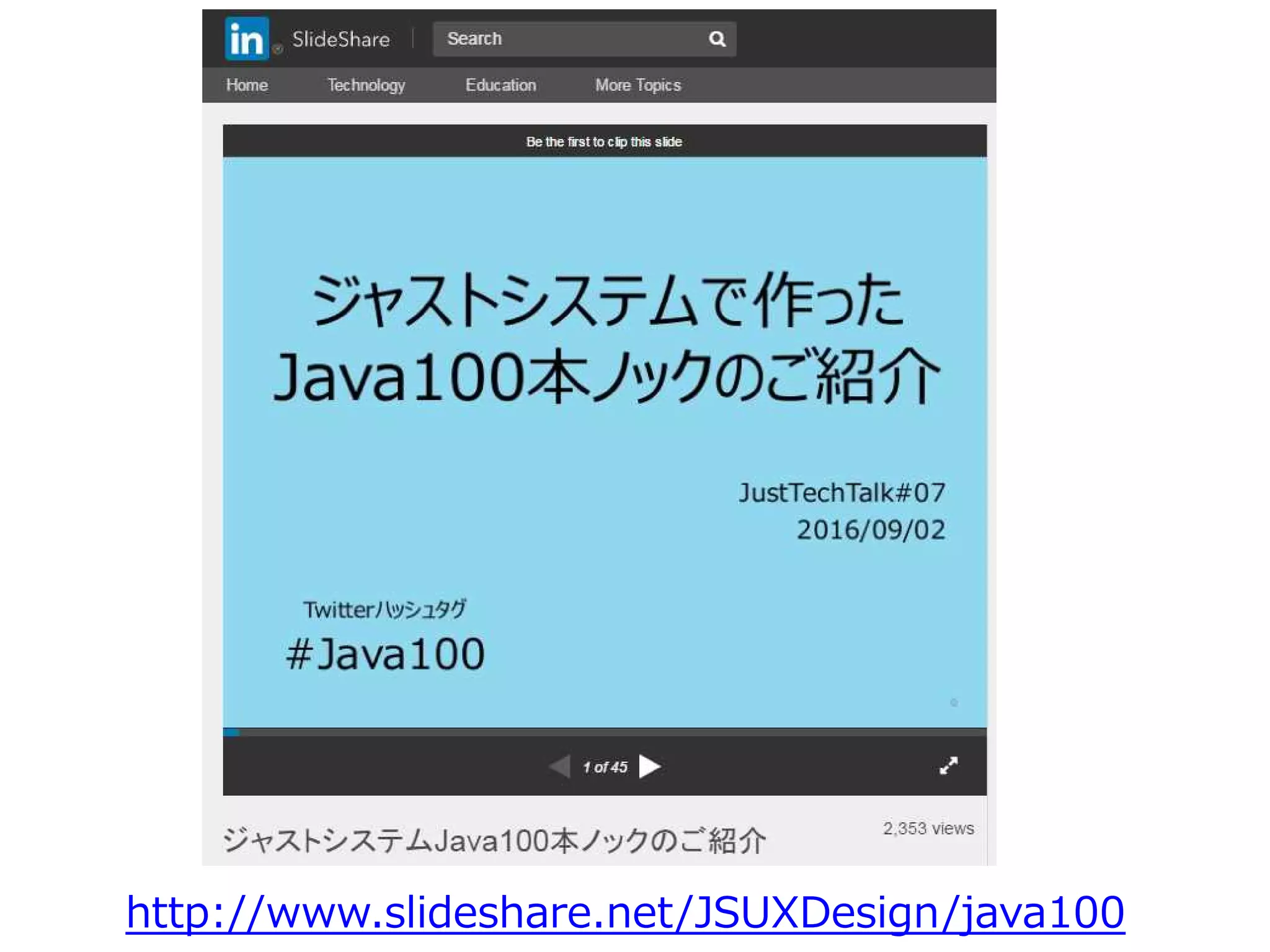The height and width of the screenshot is (952, 1270).
Task: Open the Technology menu item
Action: click(x=366, y=86)
